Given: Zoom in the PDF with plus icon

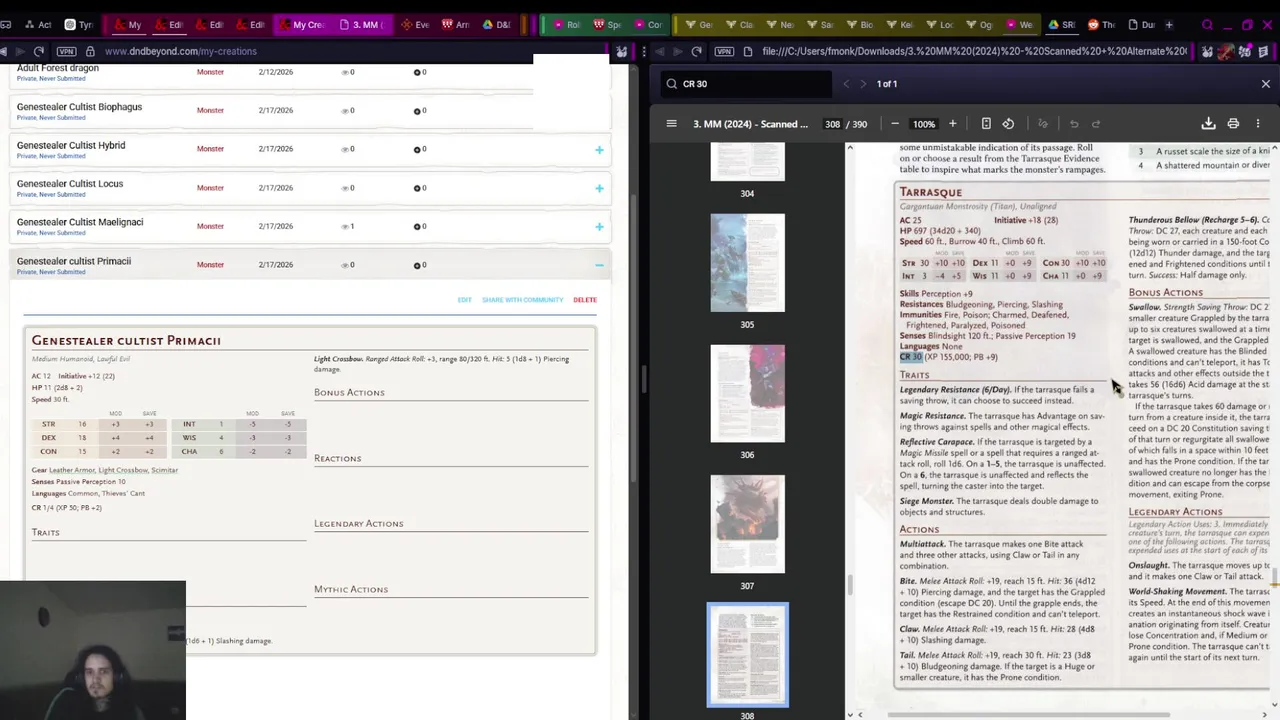Looking at the screenshot, I should point(952,124).
